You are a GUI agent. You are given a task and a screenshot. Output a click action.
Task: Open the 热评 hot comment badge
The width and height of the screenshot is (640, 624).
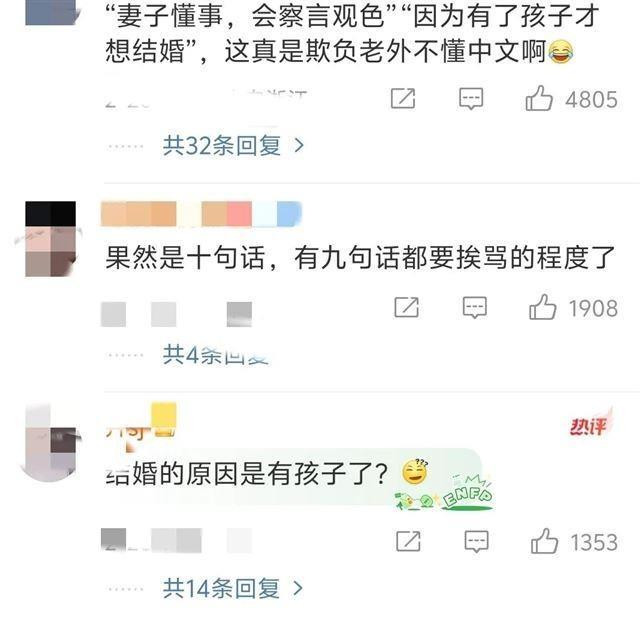590,424
